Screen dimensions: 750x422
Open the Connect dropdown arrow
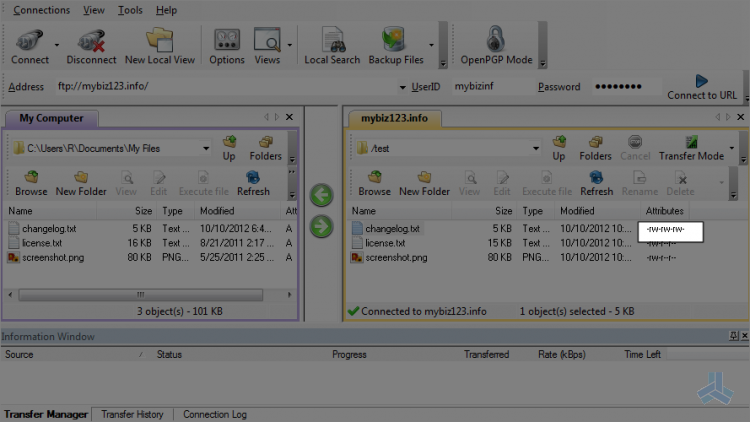(56, 45)
